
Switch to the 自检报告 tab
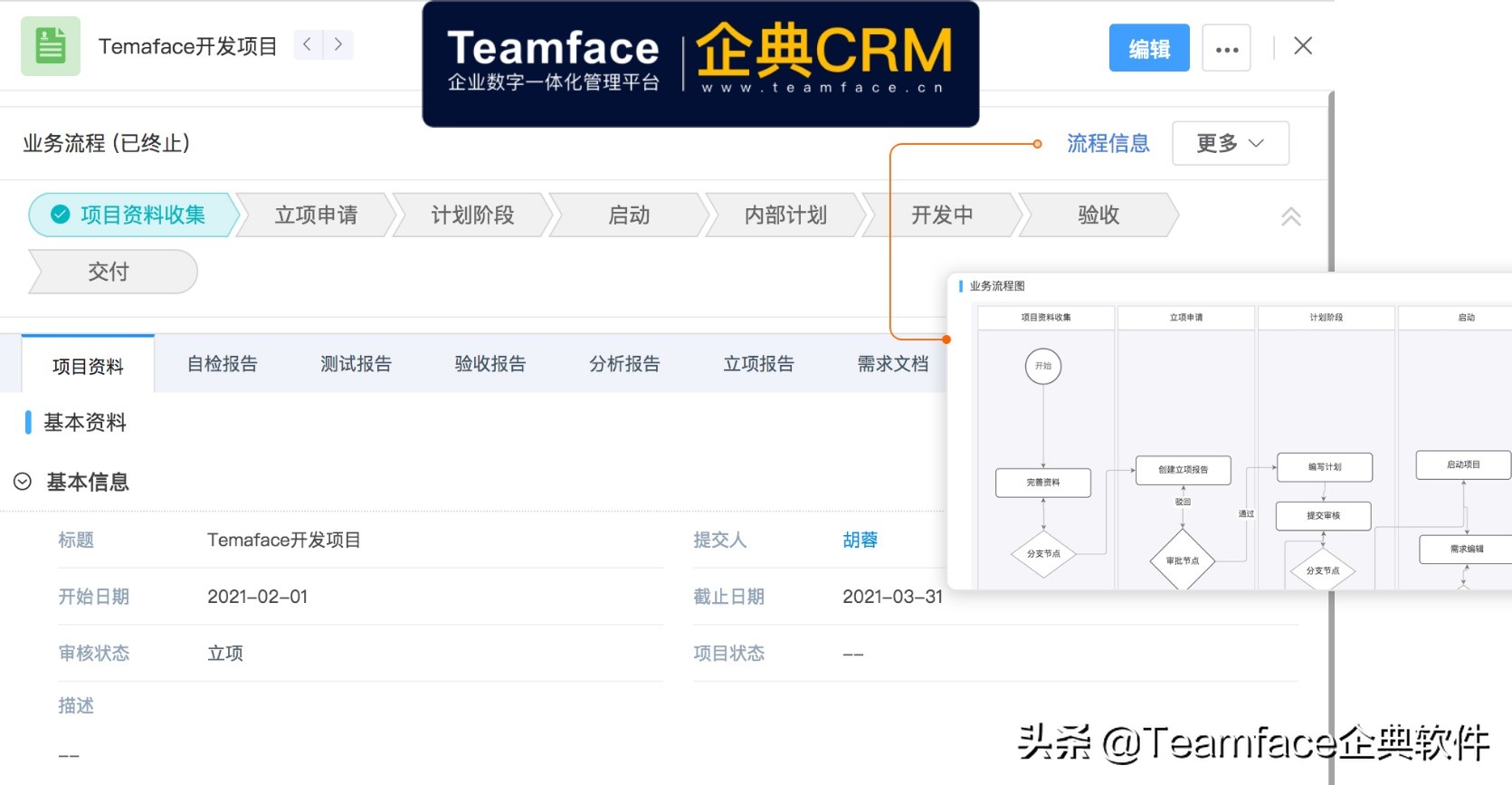pyautogui.click(x=222, y=363)
